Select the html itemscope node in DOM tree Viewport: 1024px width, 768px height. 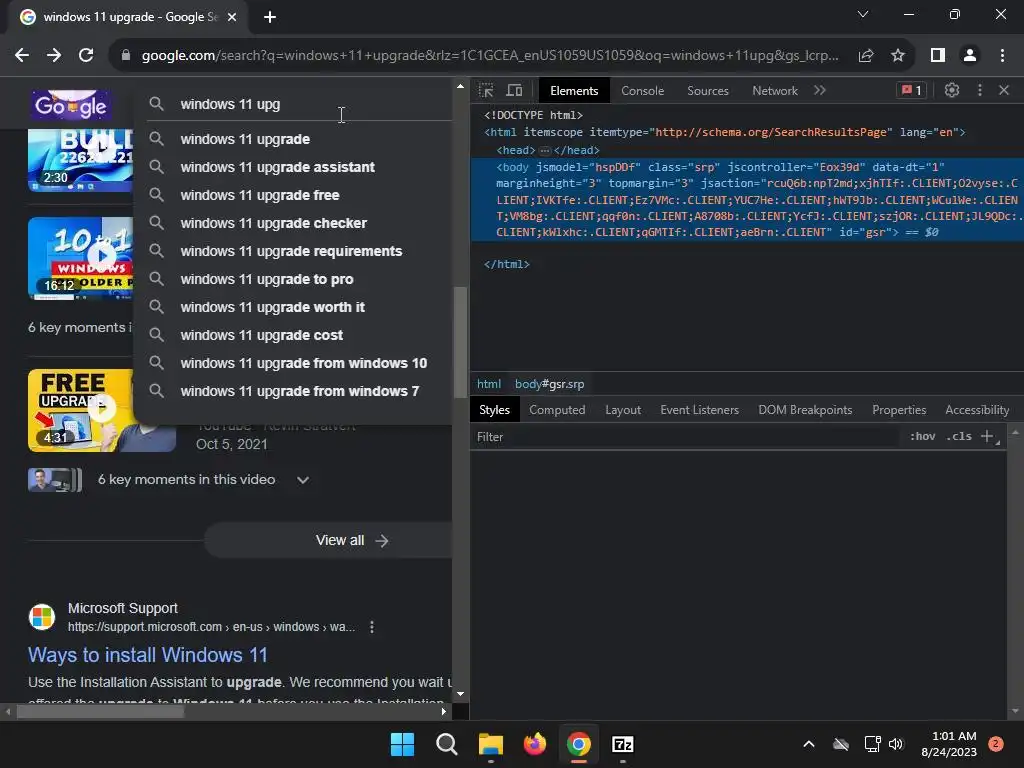725,132
